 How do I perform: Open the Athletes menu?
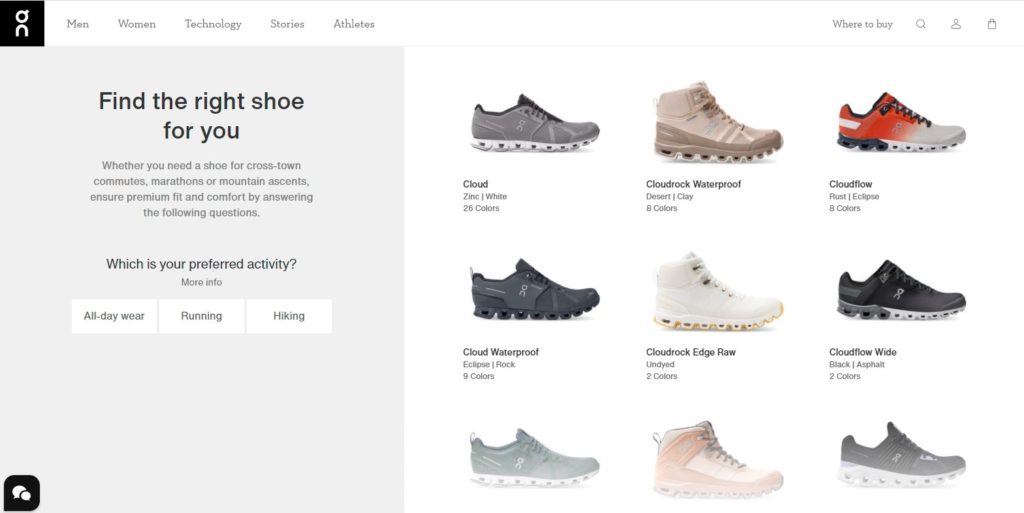click(x=354, y=24)
